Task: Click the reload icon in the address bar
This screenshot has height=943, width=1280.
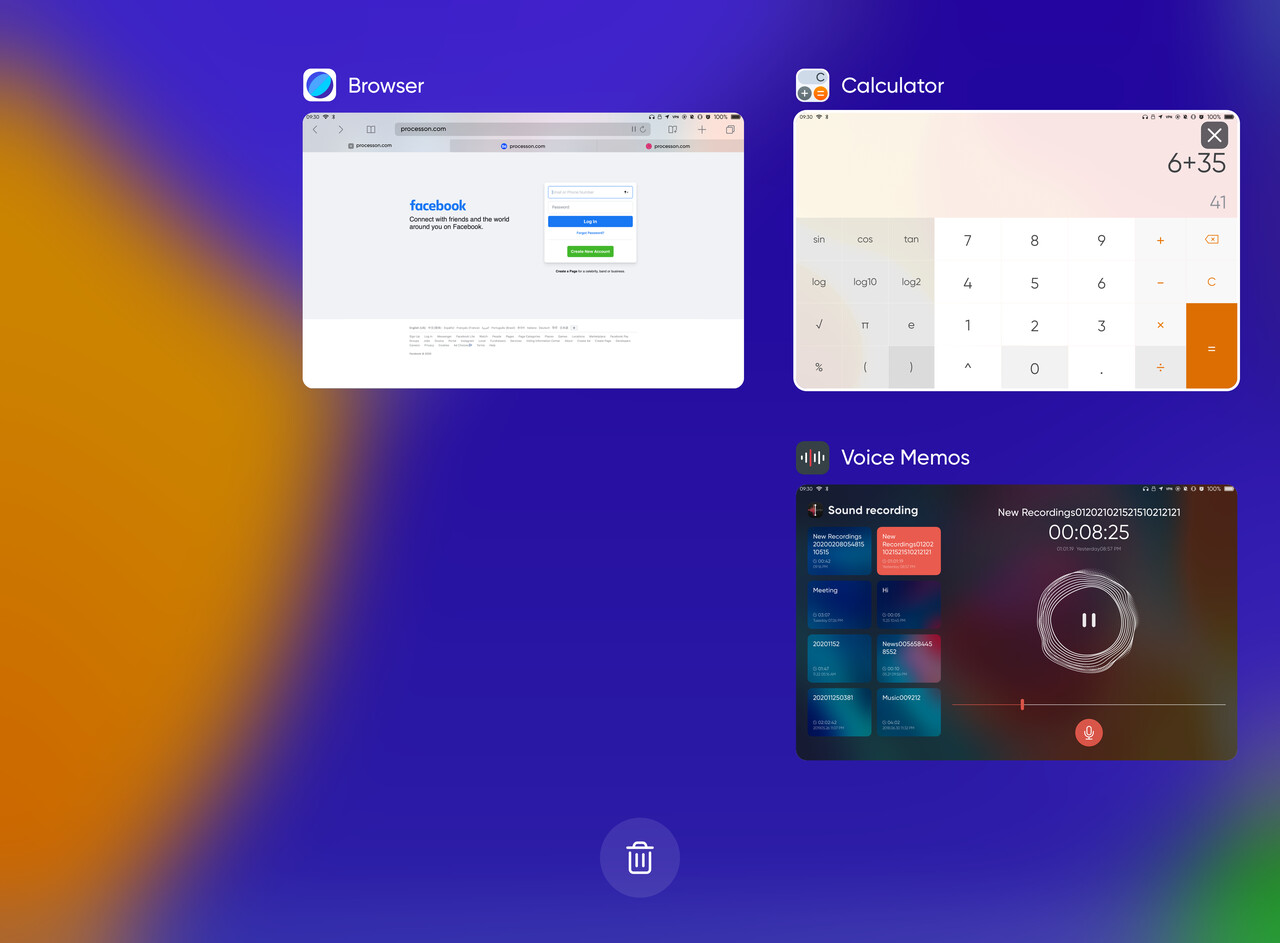Action: 643,129
